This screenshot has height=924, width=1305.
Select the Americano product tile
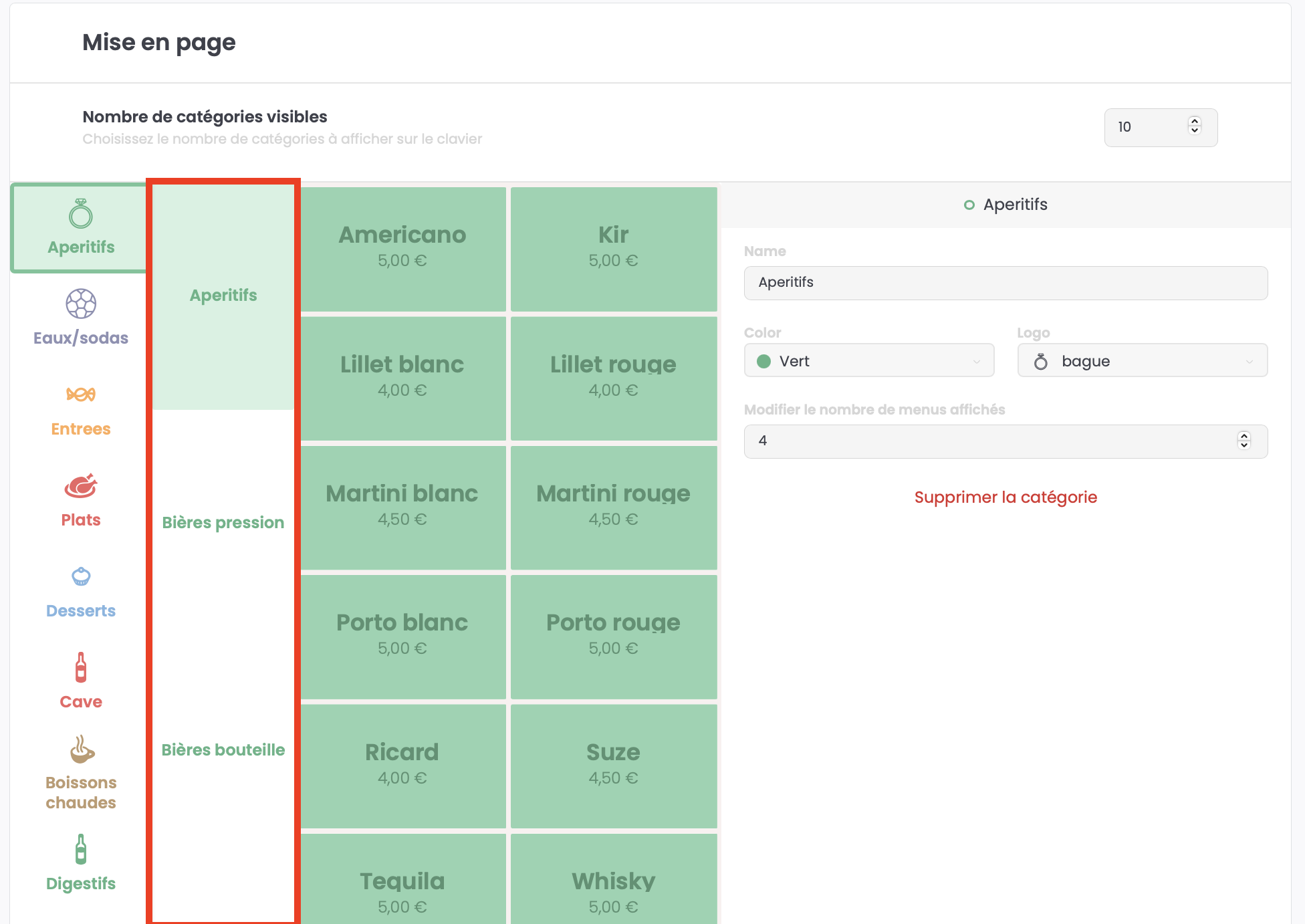click(x=402, y=247)
